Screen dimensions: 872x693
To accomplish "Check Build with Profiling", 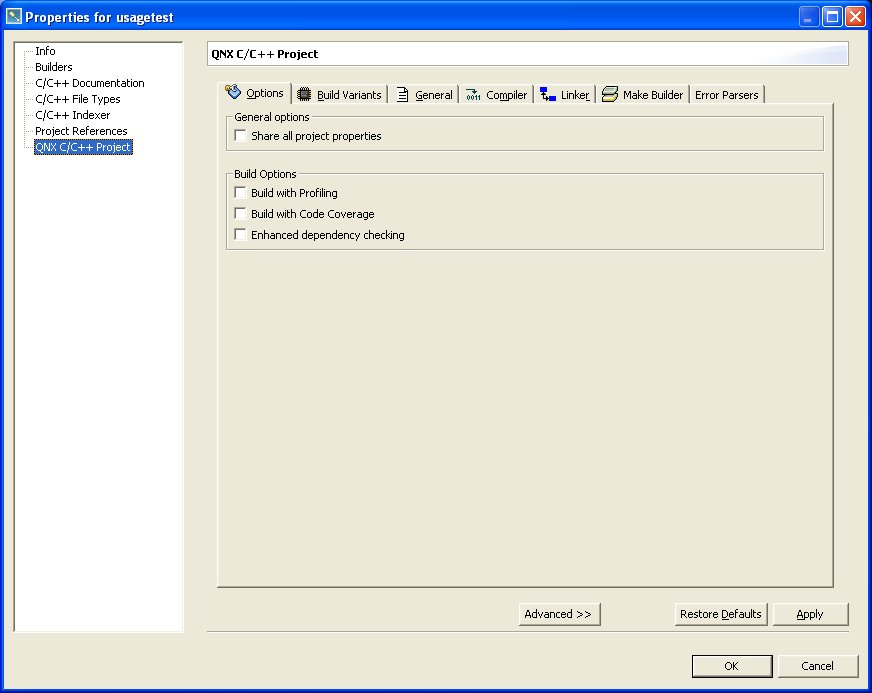I will pyautogui.click(x=239, y=193).
